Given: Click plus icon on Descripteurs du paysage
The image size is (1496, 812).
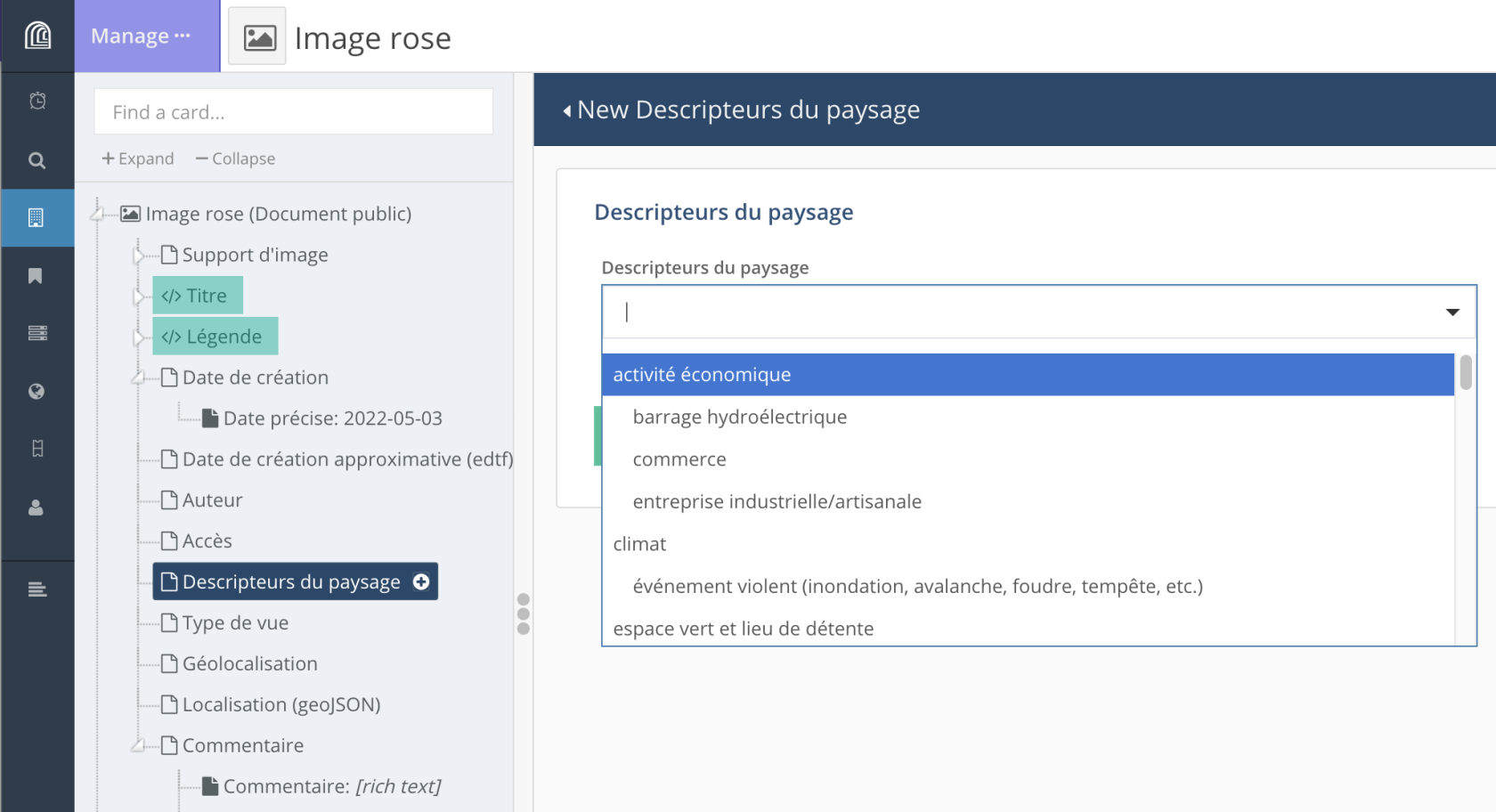Looking at the screenshot, I should click(x=421, y=581).
